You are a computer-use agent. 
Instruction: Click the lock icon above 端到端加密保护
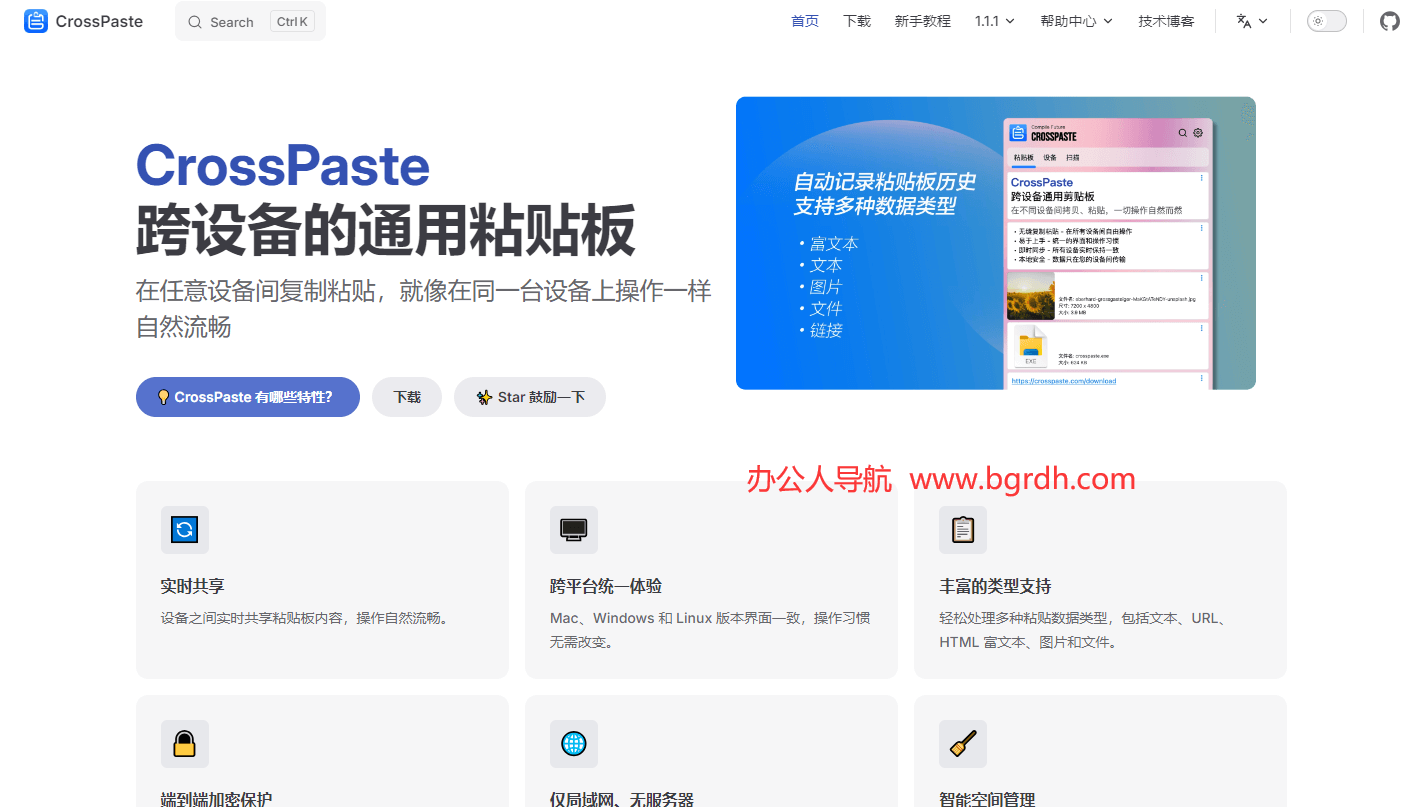[184, 744]
